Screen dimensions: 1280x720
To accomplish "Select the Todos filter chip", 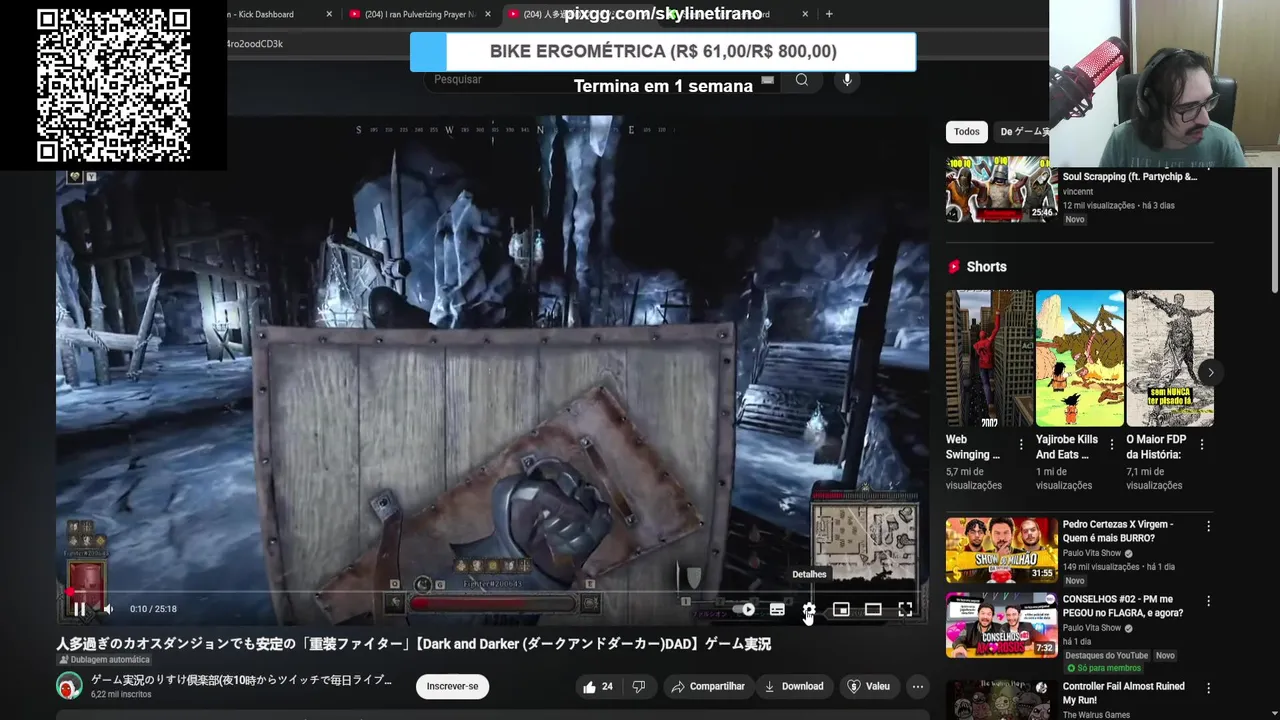I will pyautogui.click(x=967, y=132).
